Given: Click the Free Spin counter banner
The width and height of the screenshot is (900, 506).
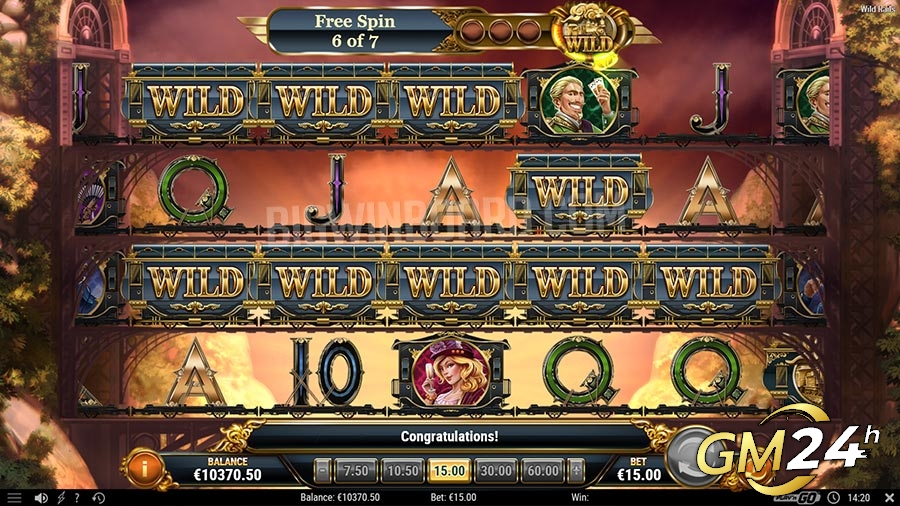Looking at the screenshot, I should point(355,31).
